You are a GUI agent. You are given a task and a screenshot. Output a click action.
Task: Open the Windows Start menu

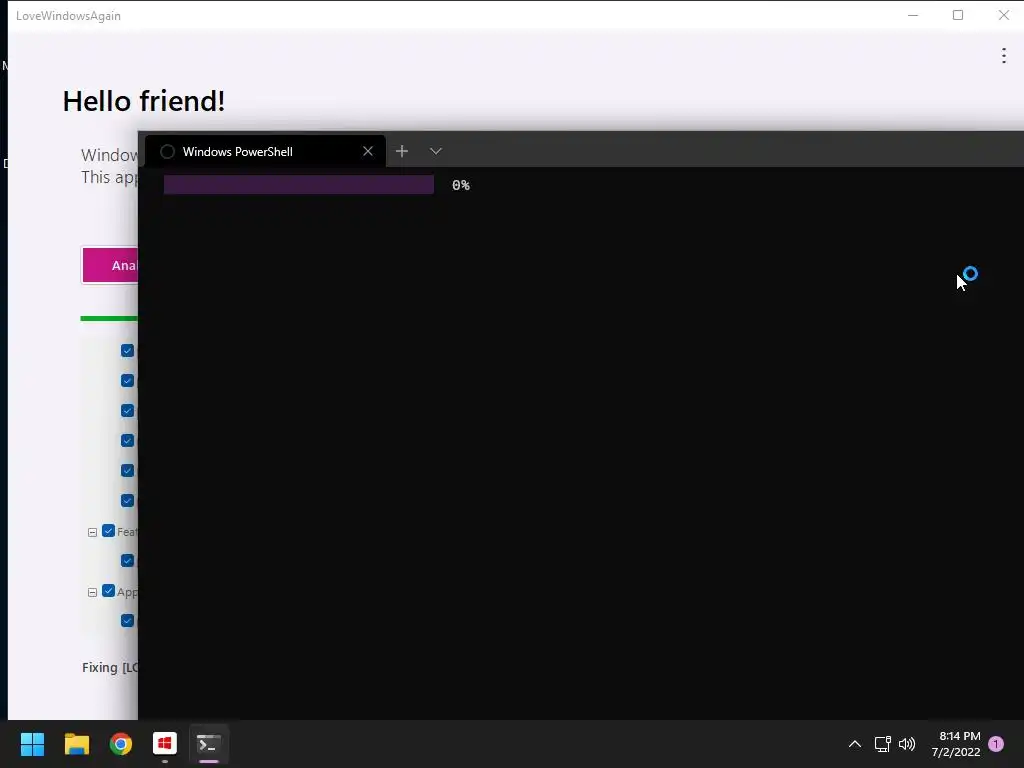click(32, 744)
